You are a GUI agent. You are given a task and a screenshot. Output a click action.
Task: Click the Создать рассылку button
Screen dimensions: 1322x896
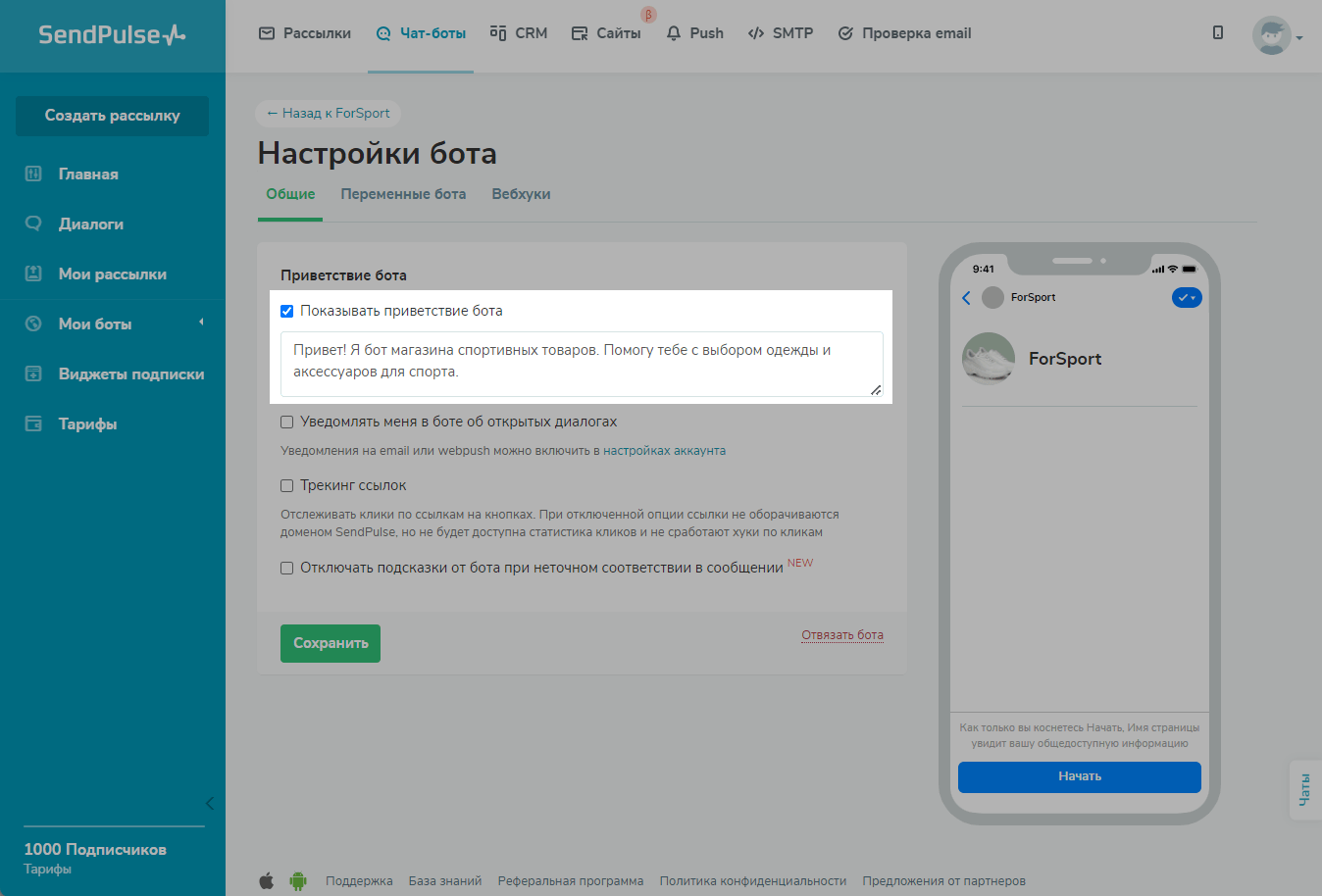click(x=112, y=116)
